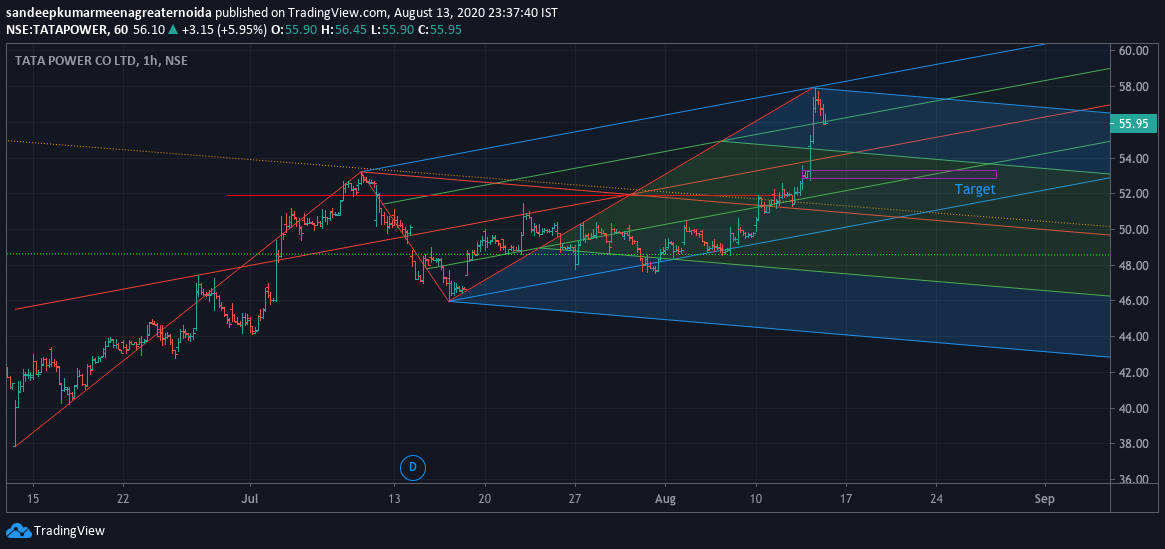Click the Aug label on time axis
This screenshot has height=549, width=1165.
click(666, 496)
